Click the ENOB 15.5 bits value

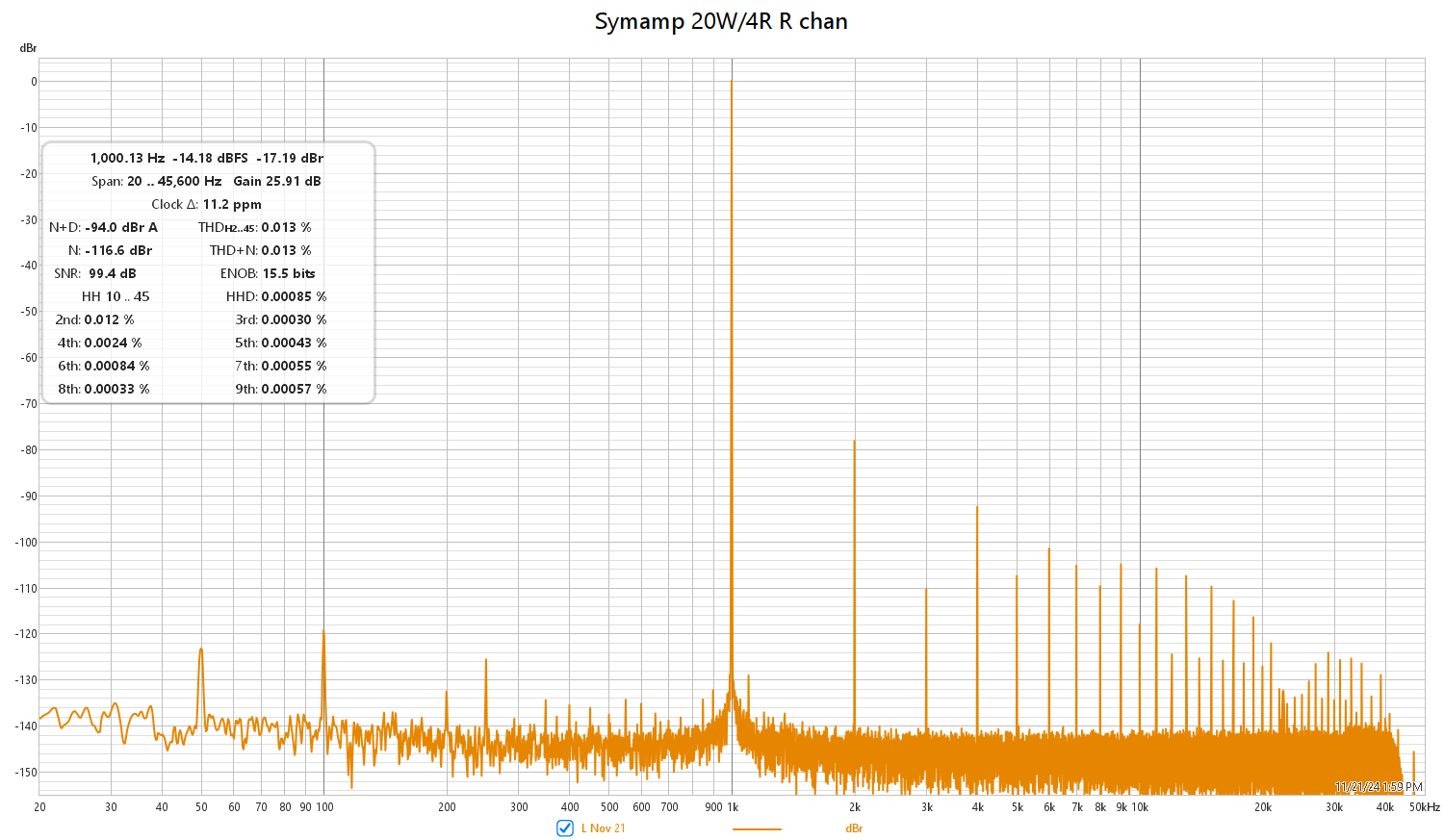[289, 273]
